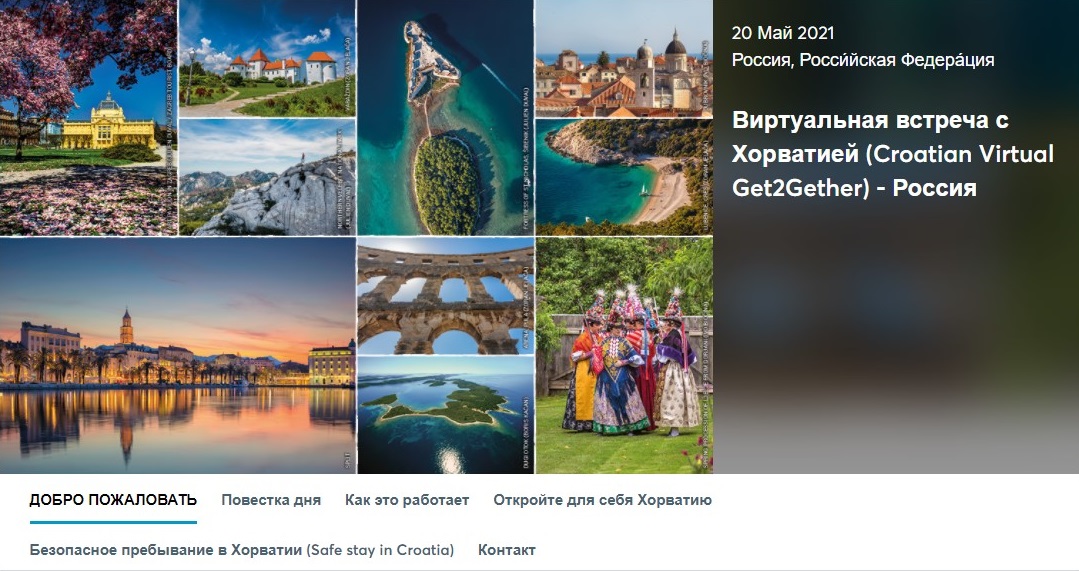Select the turquoise bay beach photo
This screenshot has width=1079, height=571.
coord(624,177)
